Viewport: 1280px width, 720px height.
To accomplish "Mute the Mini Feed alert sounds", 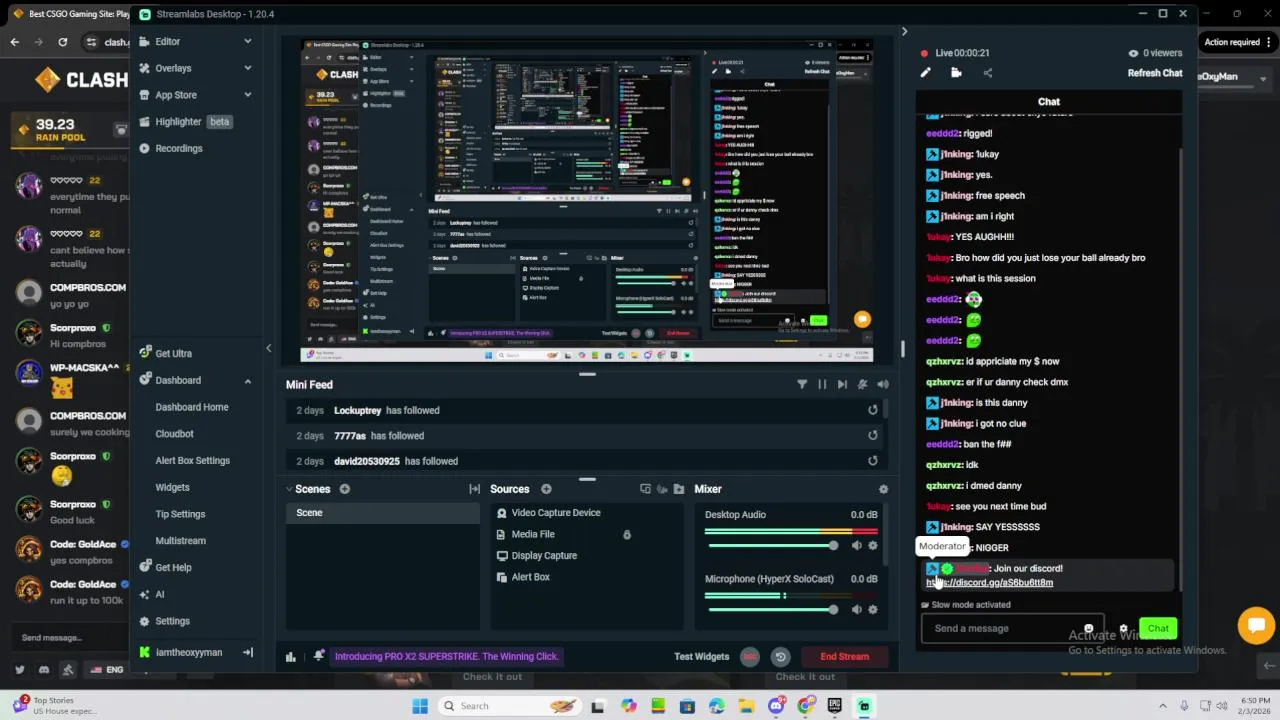I will pos(883,384).
